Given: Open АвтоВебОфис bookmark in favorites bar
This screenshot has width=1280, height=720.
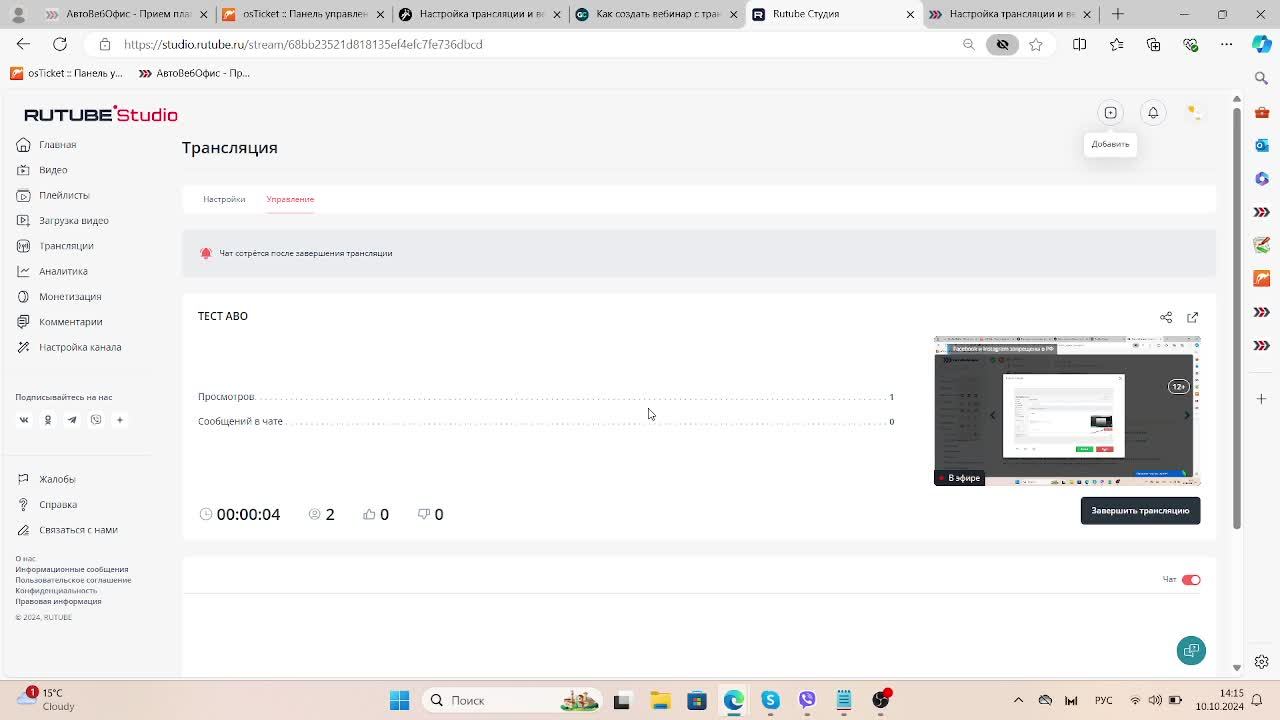Looking at the screenshot, I should (194, 73).
